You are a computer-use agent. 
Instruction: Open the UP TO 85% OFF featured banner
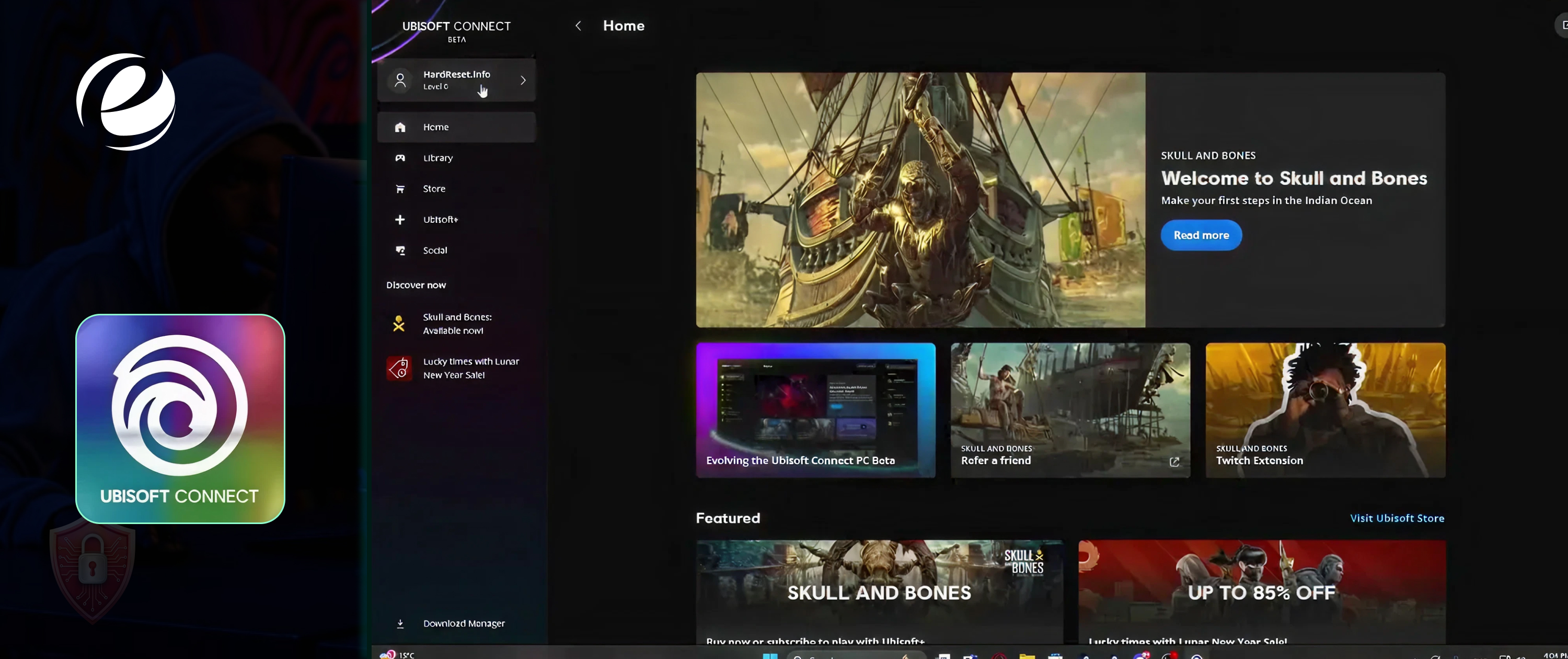coord(1261,591)
